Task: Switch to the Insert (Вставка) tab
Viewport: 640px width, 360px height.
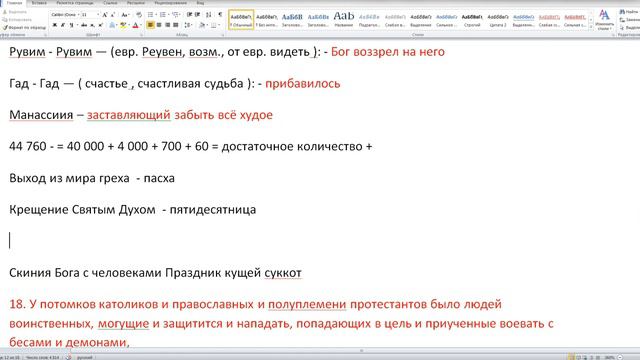Action: 39,3
